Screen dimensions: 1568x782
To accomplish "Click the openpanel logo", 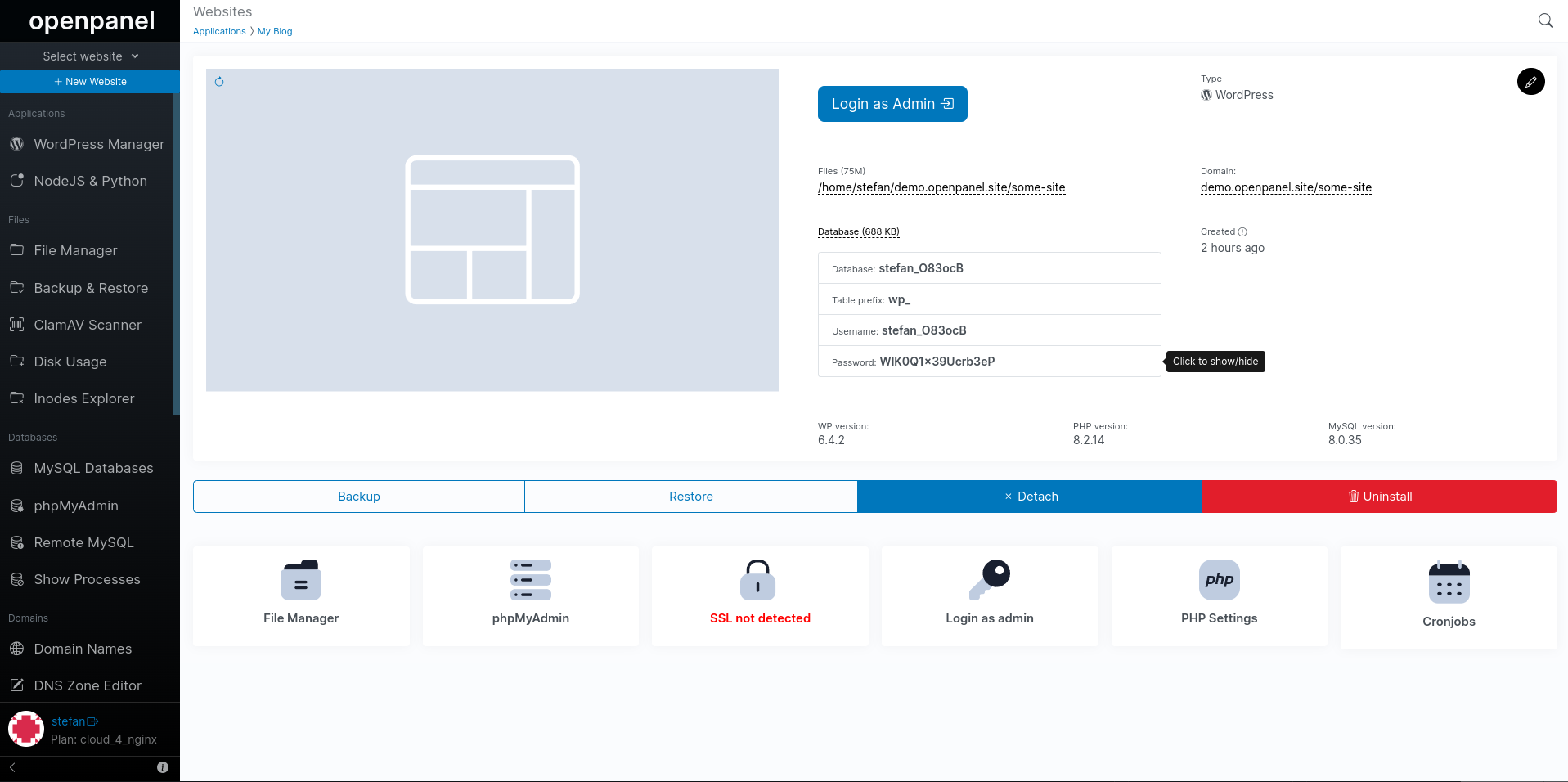I will click(x=92, y=21).
